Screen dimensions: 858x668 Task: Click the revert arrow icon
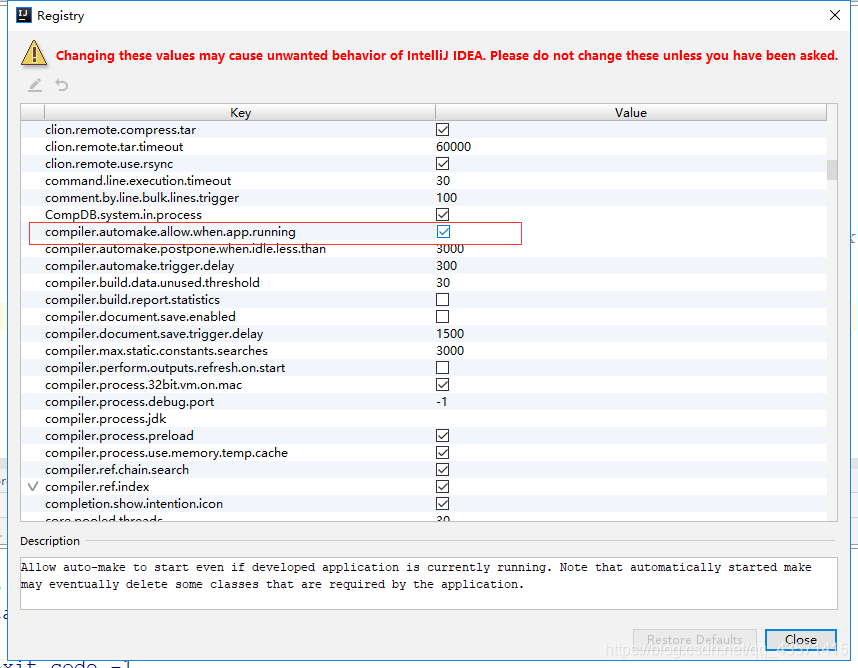pos(62,85)
